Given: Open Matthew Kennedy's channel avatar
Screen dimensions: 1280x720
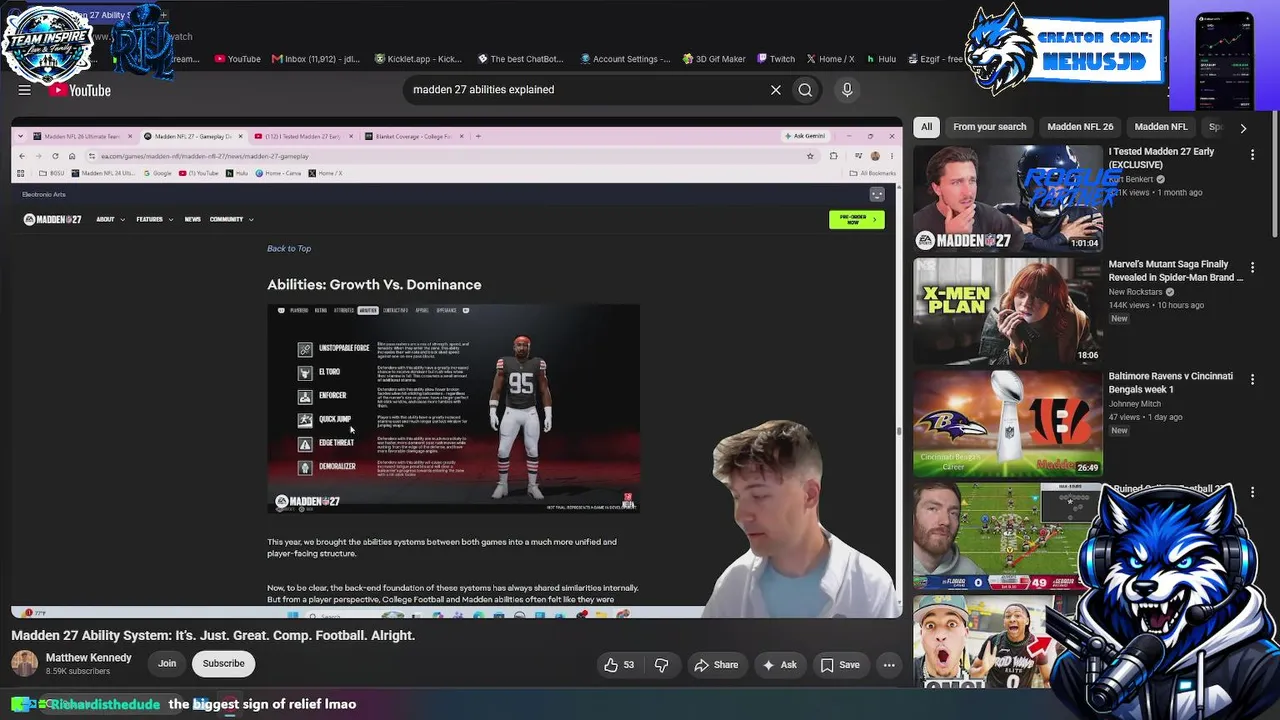Looking at the screenshot, I should 25,663.
